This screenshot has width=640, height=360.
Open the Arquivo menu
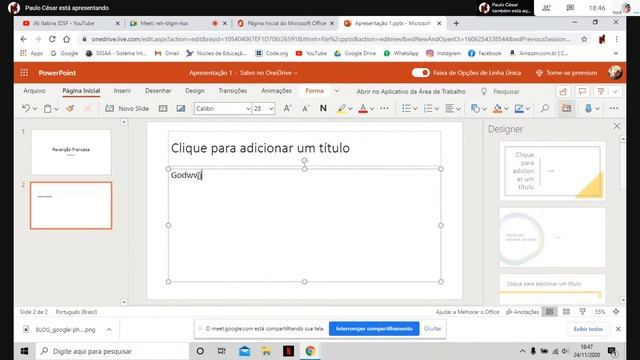(x=34, y=91)
